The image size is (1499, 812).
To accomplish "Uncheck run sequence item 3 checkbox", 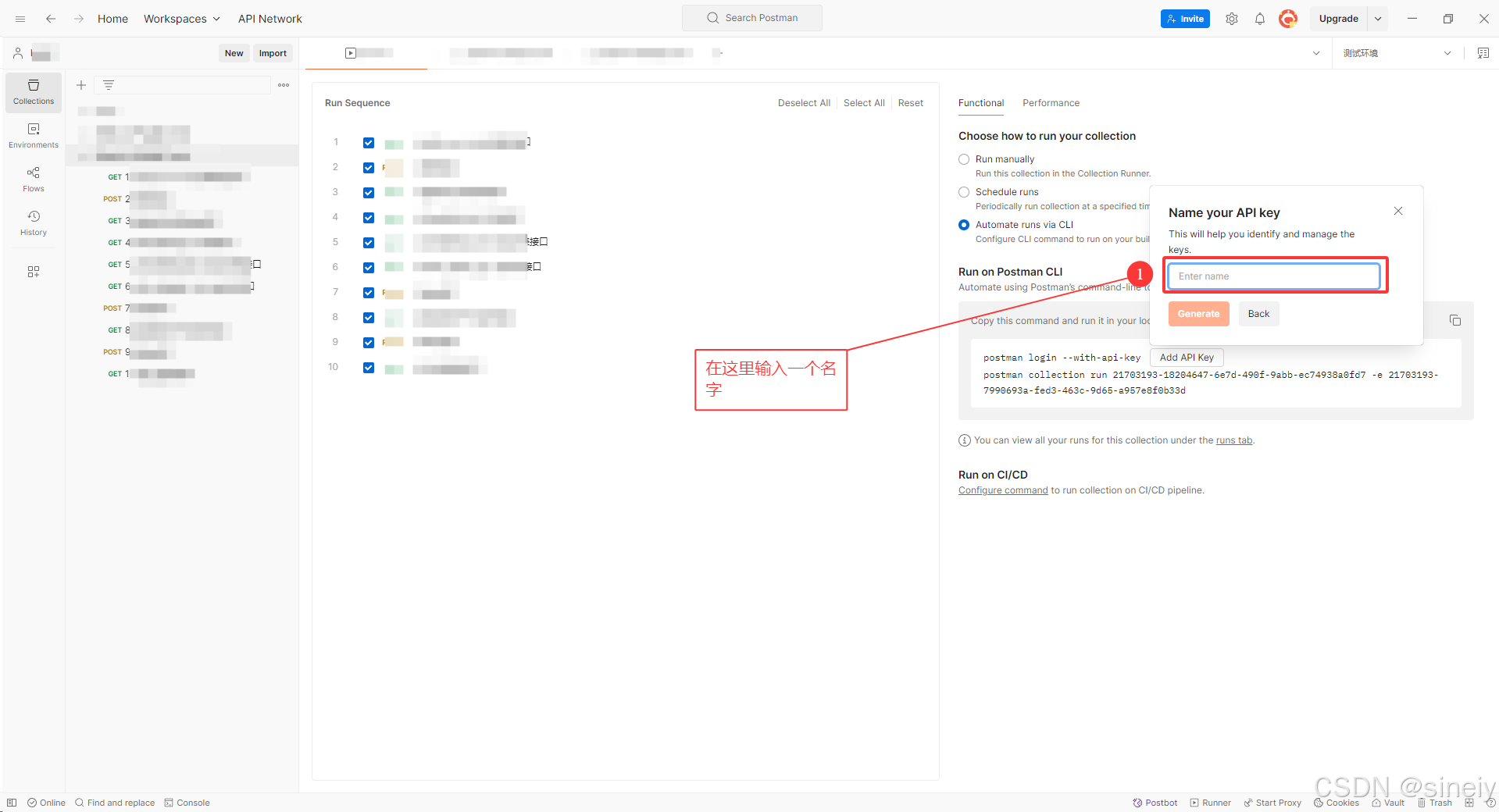I will [x=369, y=193].
